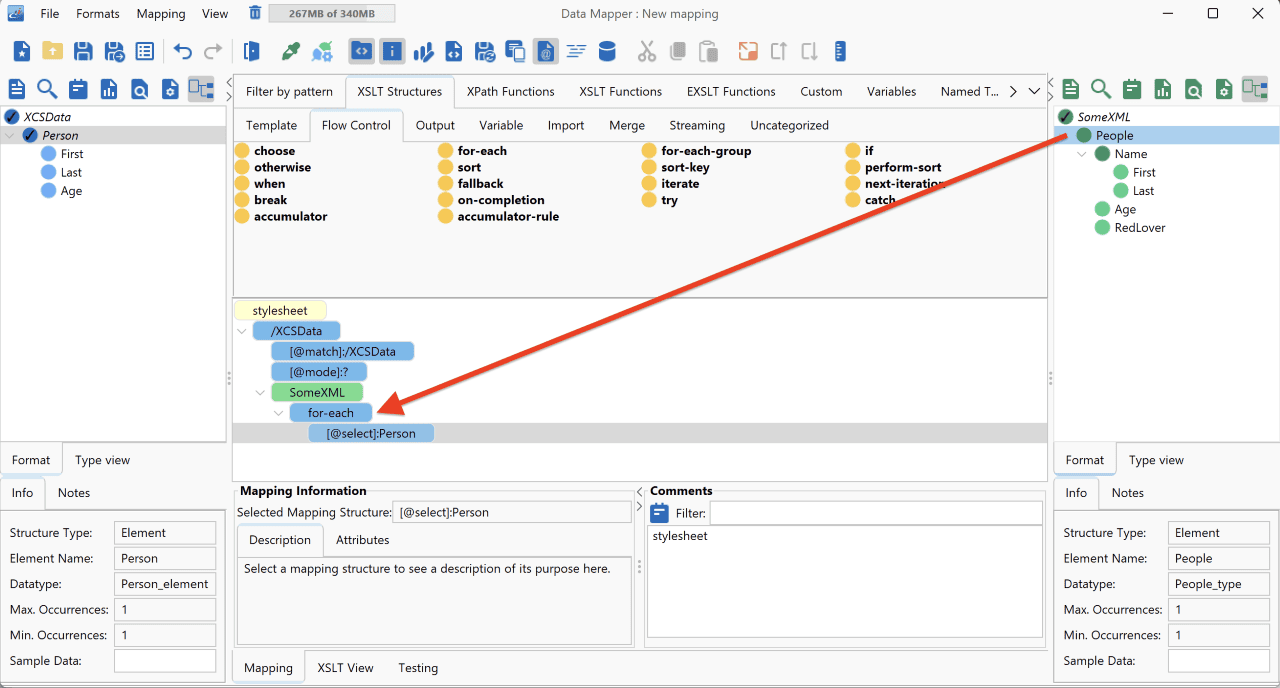Collapse the Name node in the target tree
This screenshot has width=1280, height=688.
pos(1083,154)
